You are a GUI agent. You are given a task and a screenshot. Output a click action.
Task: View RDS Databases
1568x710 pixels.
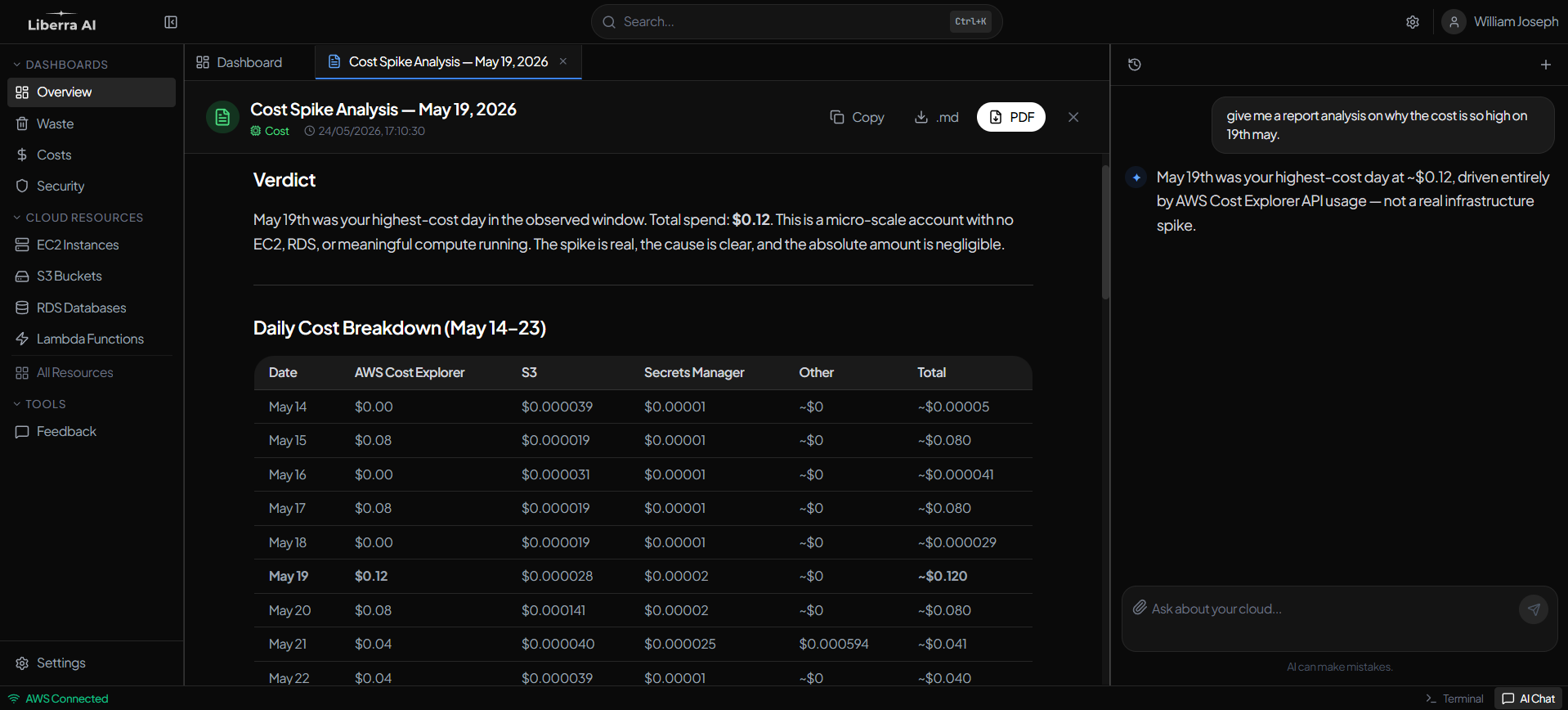click(92, 308)
